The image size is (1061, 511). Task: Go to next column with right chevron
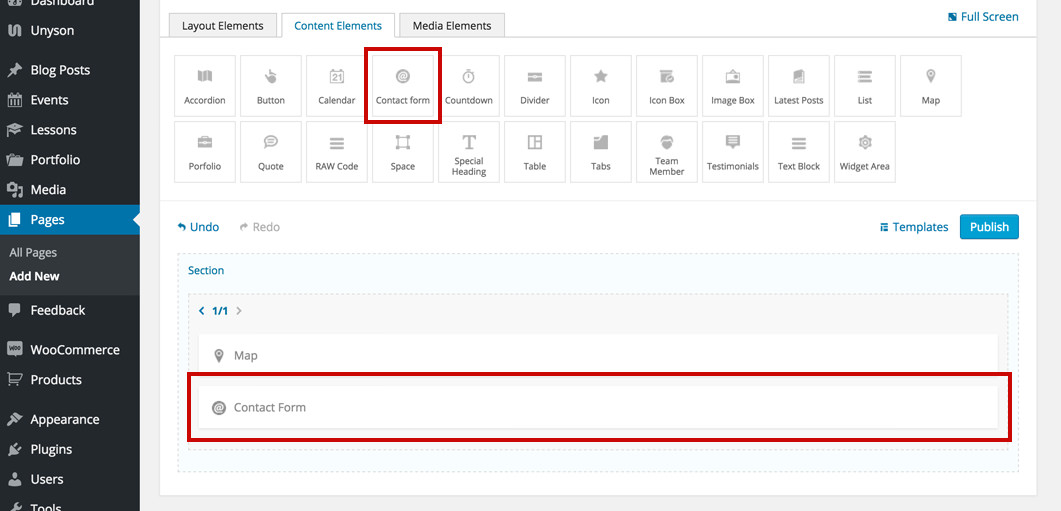point(239,311)
